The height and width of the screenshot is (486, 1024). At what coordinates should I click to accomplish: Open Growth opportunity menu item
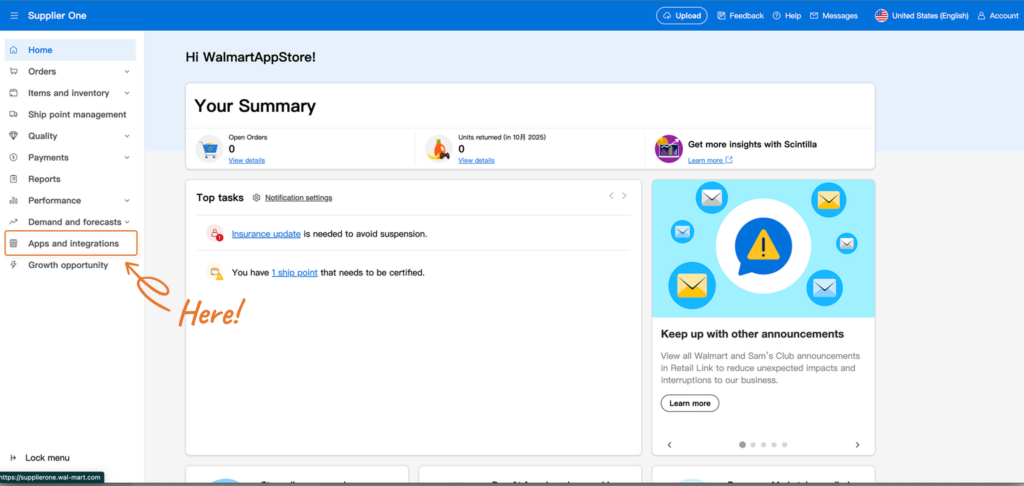70,265
